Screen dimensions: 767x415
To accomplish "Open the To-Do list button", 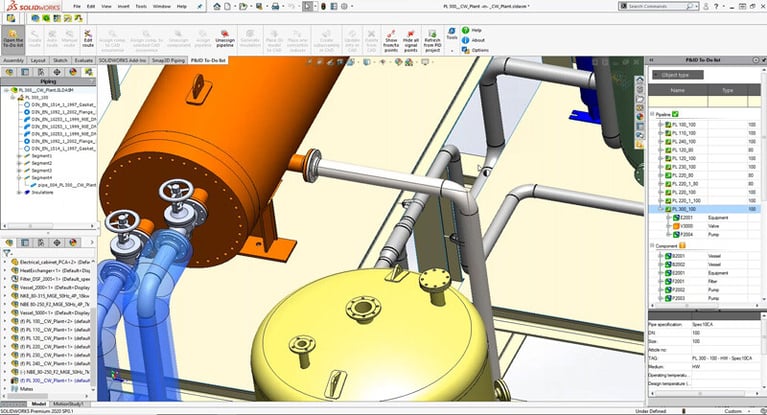I will click(13, 39).
